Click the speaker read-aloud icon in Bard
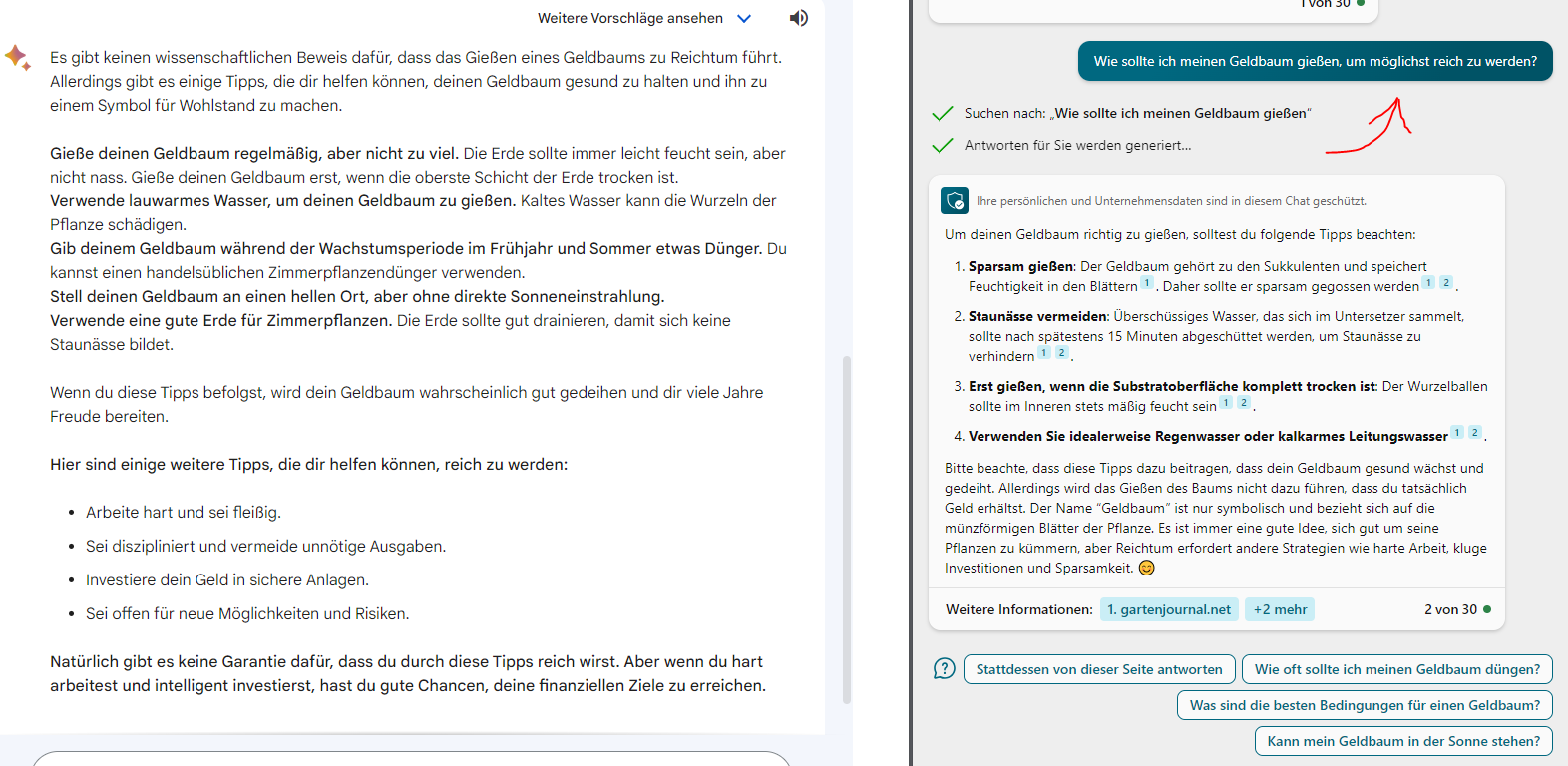 pos(798,18)
